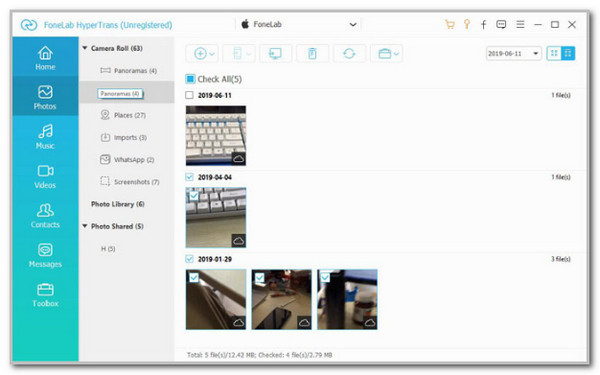Image resolution: width=600 pixels, height=375 pixels.
Task: Click the 2019-04-04 keyboard photo thumbnail
Action: (x=216, y=218)
